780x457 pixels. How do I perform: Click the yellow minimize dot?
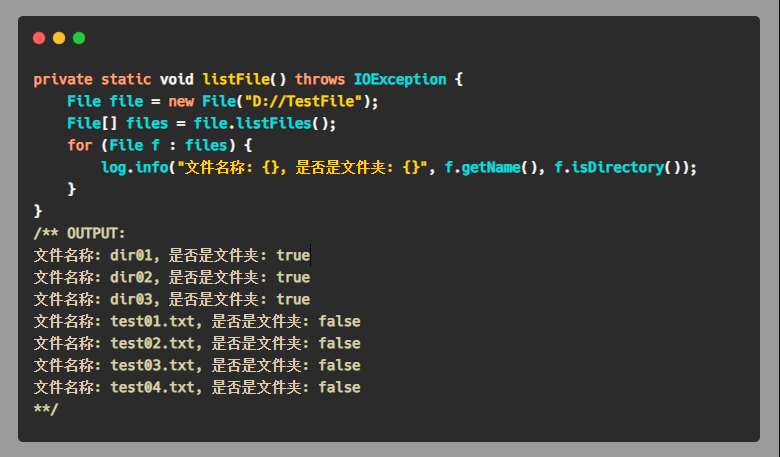click(59, 38)
